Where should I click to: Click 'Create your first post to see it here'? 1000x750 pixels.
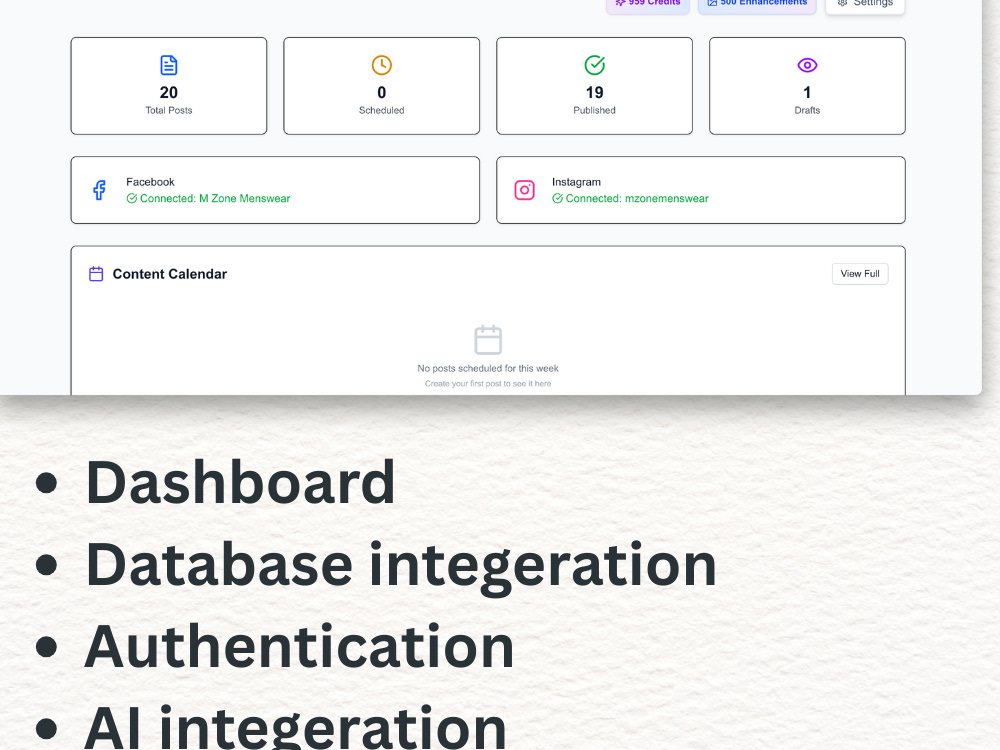click(x=488, y=384)
